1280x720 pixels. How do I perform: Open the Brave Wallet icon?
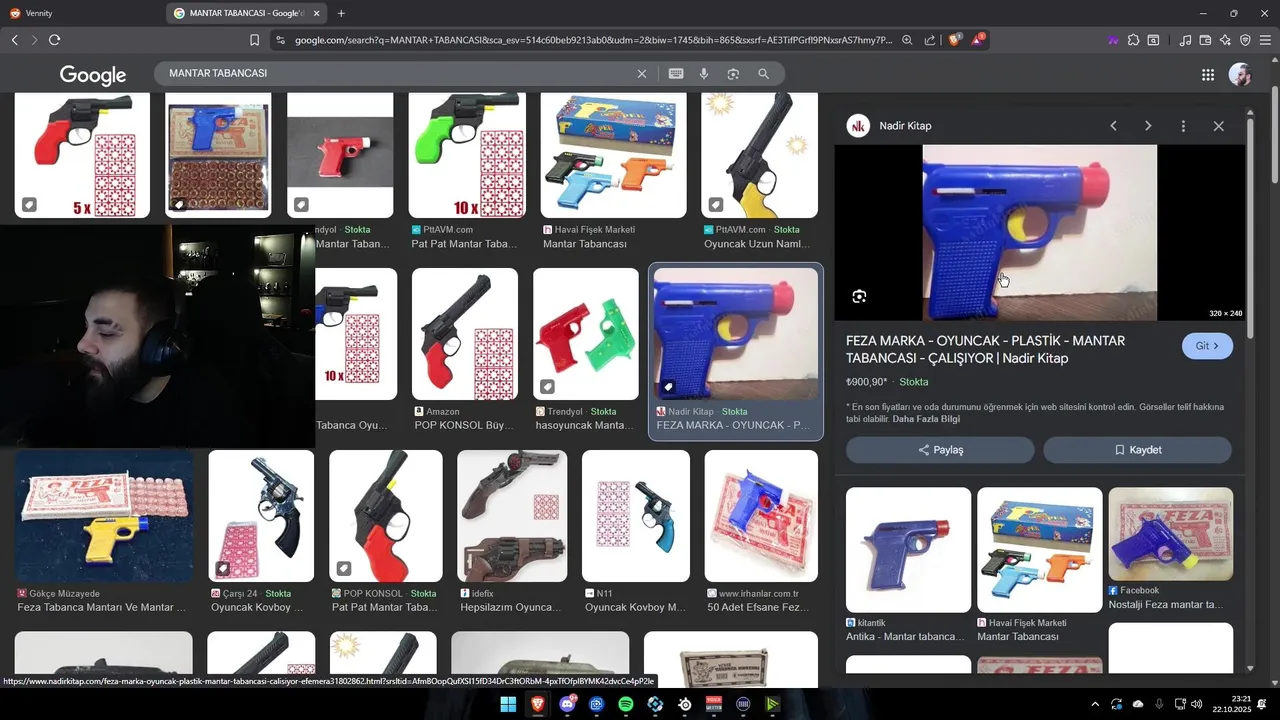pyautogui.click(x=1205, y=40)
